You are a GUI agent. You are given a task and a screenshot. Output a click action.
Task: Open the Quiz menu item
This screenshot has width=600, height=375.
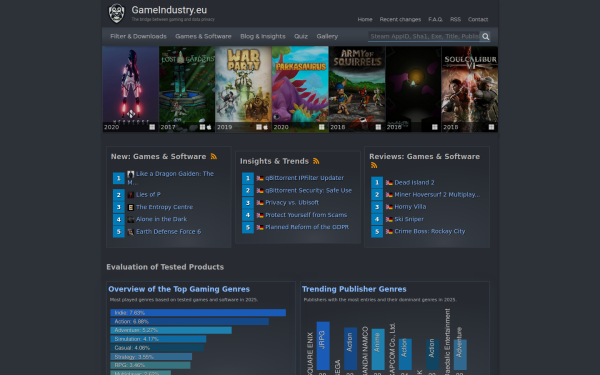pyautogui.click(x=301, y=36)
